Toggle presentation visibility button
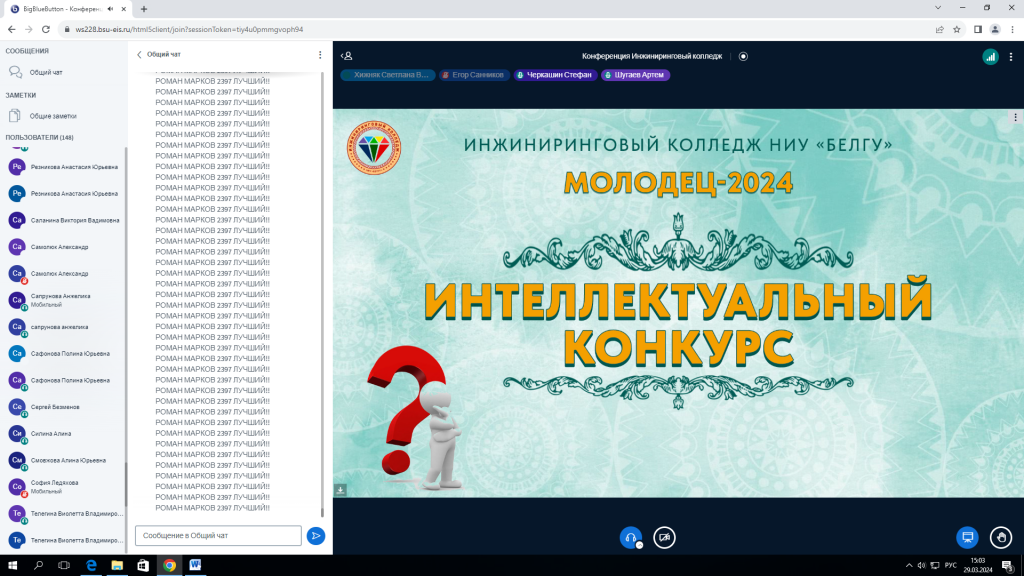1024x576 pixels. pyautogui.click(x=967, y=537)
